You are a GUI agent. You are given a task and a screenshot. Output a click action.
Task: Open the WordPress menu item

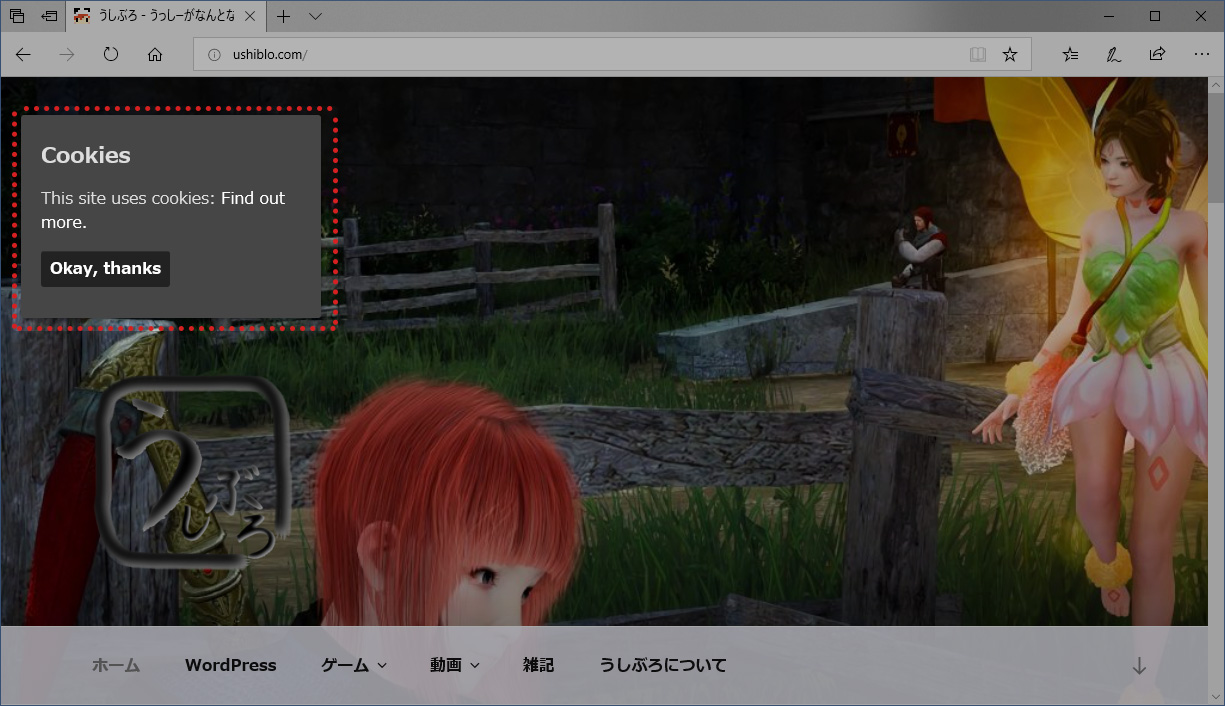tap(230, 665)
